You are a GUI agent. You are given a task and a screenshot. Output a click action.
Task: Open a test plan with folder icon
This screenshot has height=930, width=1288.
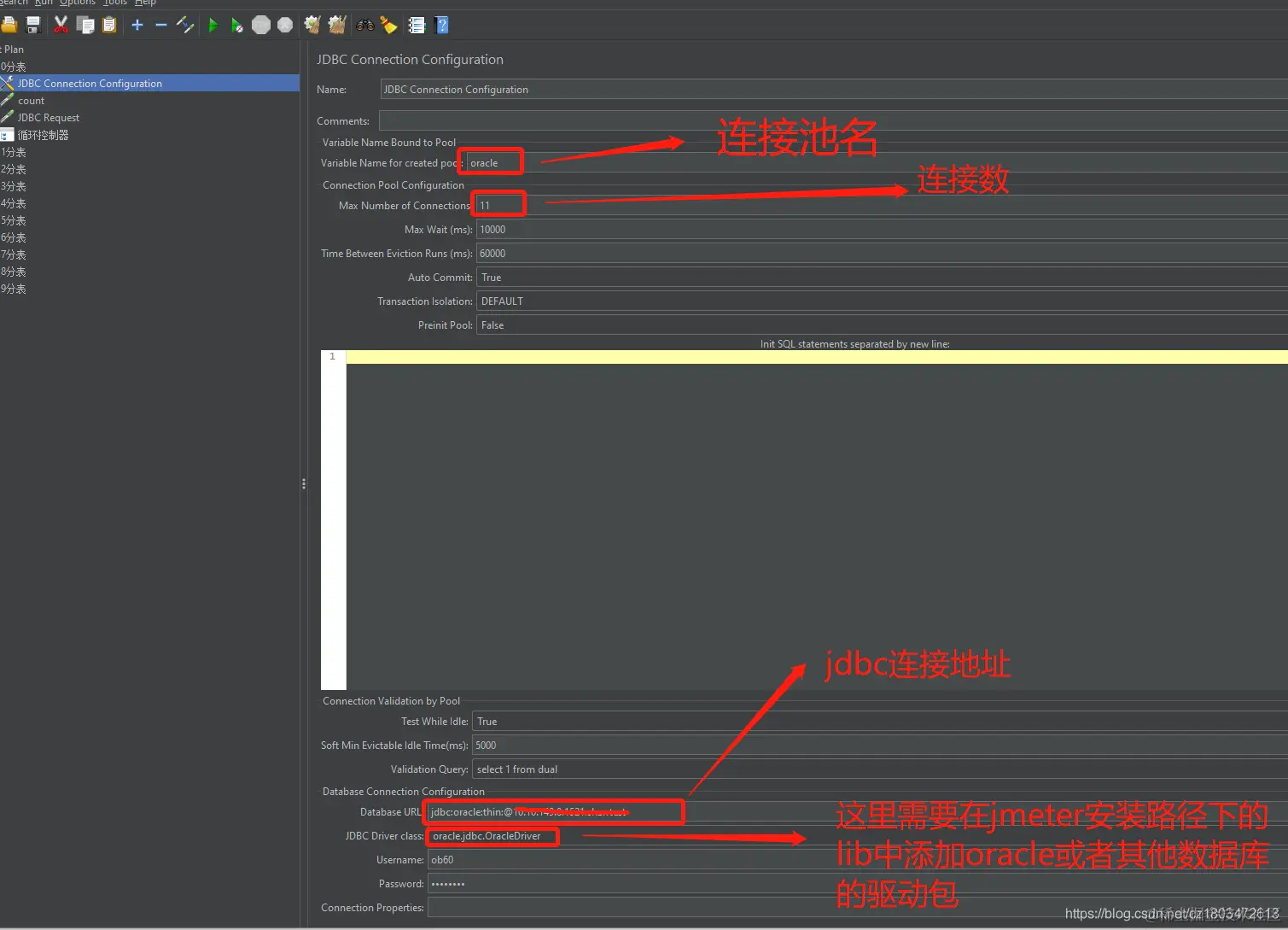click(9, 25)
